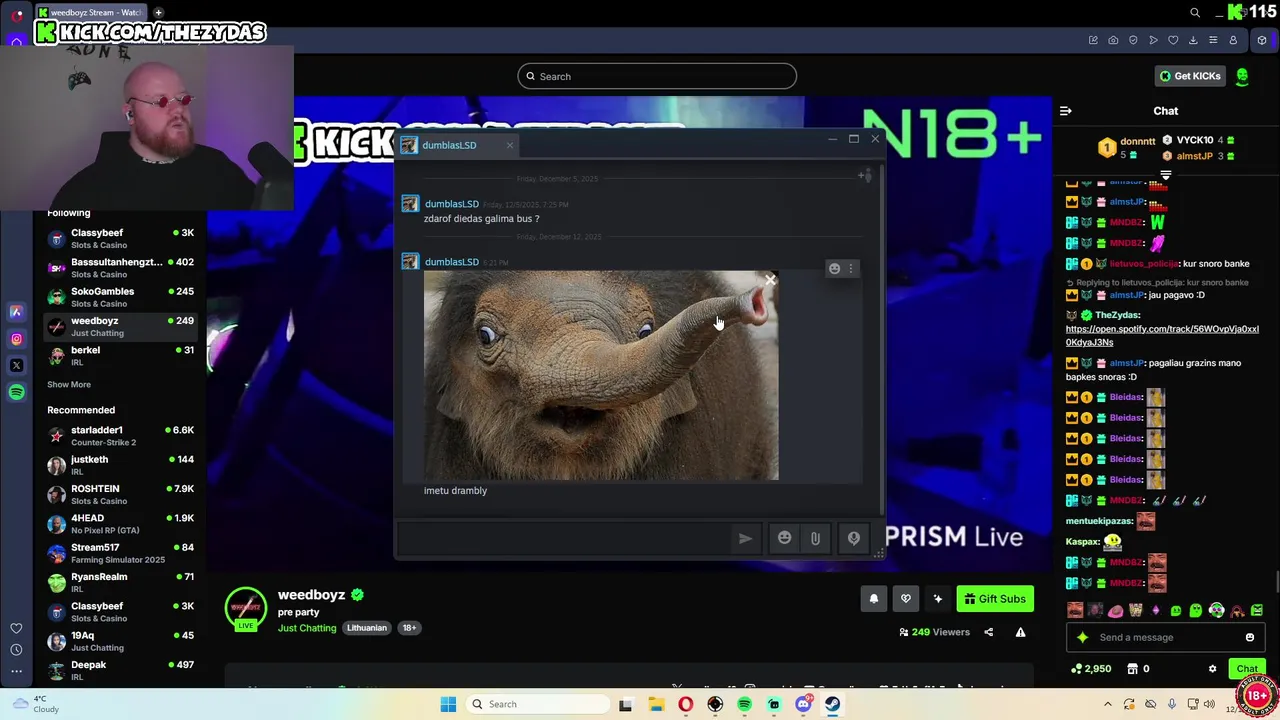This screenshot has width=1280, height=720.
Task: Click Send a message chat input
Action: coord(1165,637)
